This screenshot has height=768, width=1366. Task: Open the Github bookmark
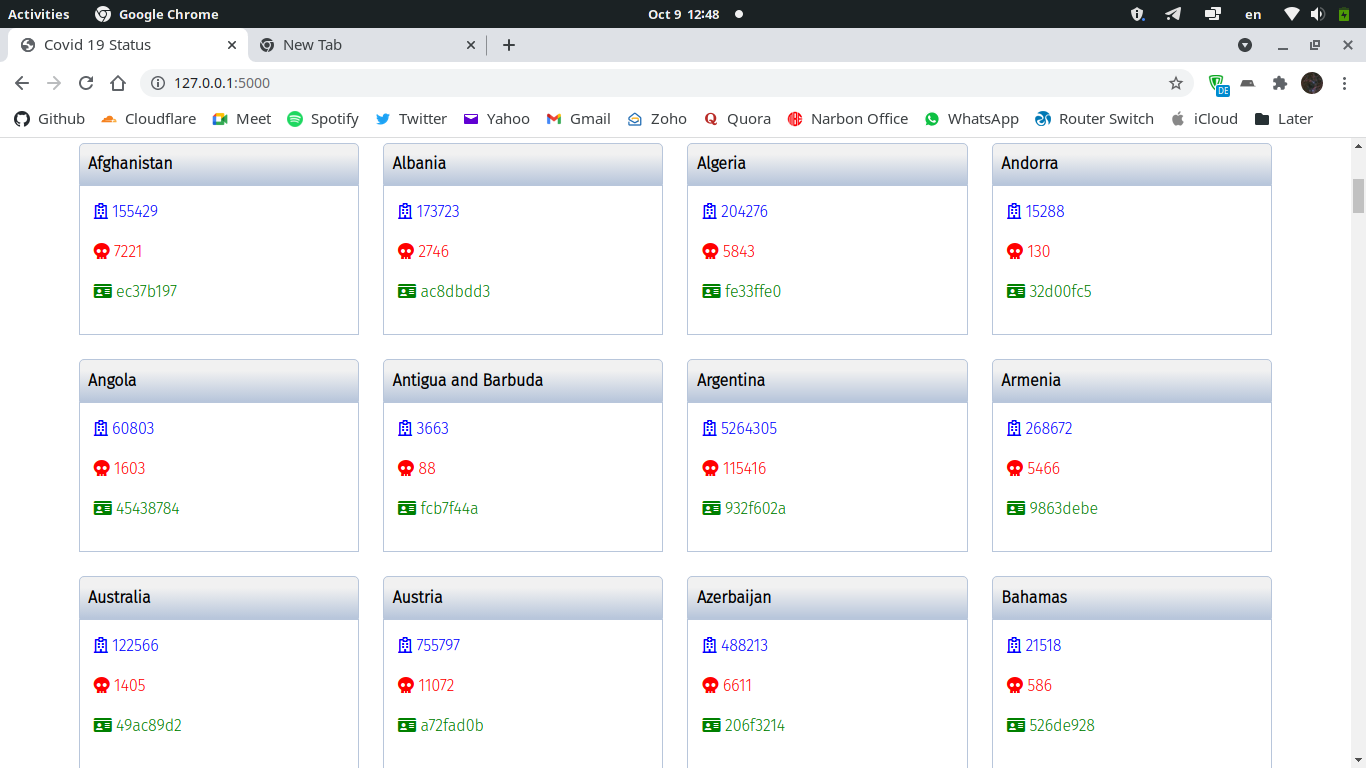pos(50,118)
